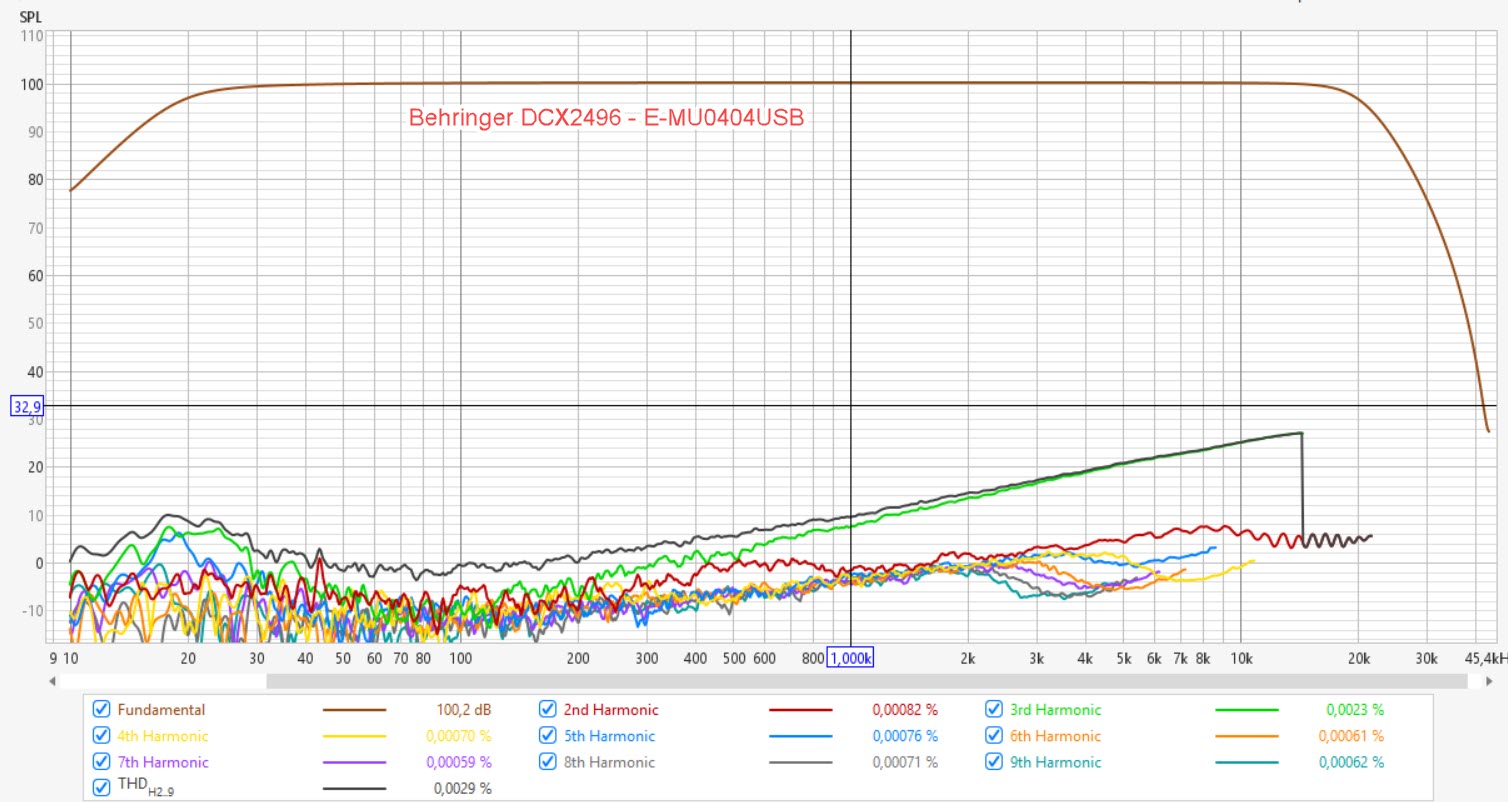Click the 9th Harmonic legend label
Viewport: 1508px width, 802px height.
point(1057,762)
